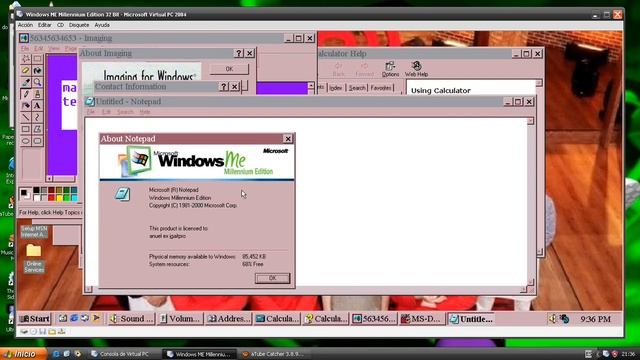
Task: Open the Ayuda menu in Virtual PC
Action: click(x=102, y=25)
